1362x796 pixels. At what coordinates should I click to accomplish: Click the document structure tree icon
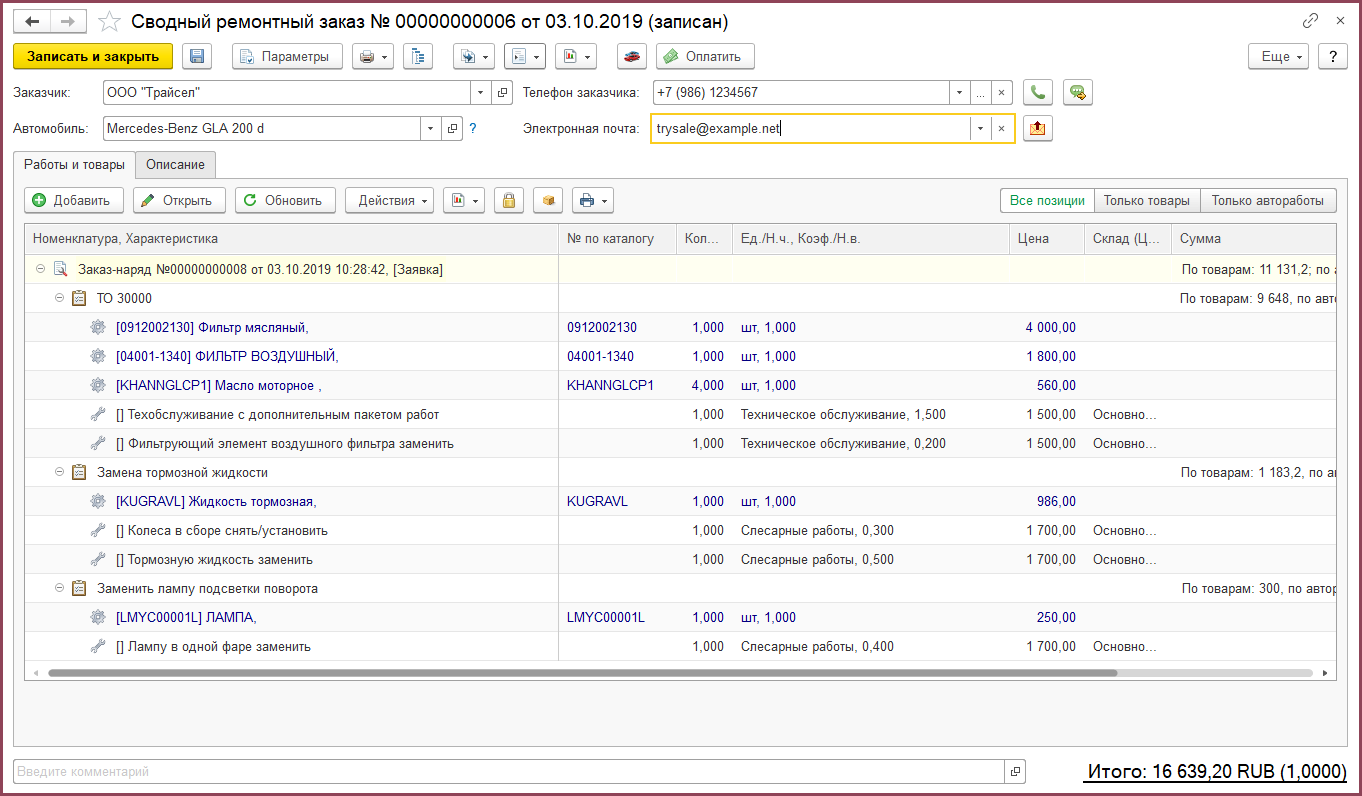click(x=418, y=57)
